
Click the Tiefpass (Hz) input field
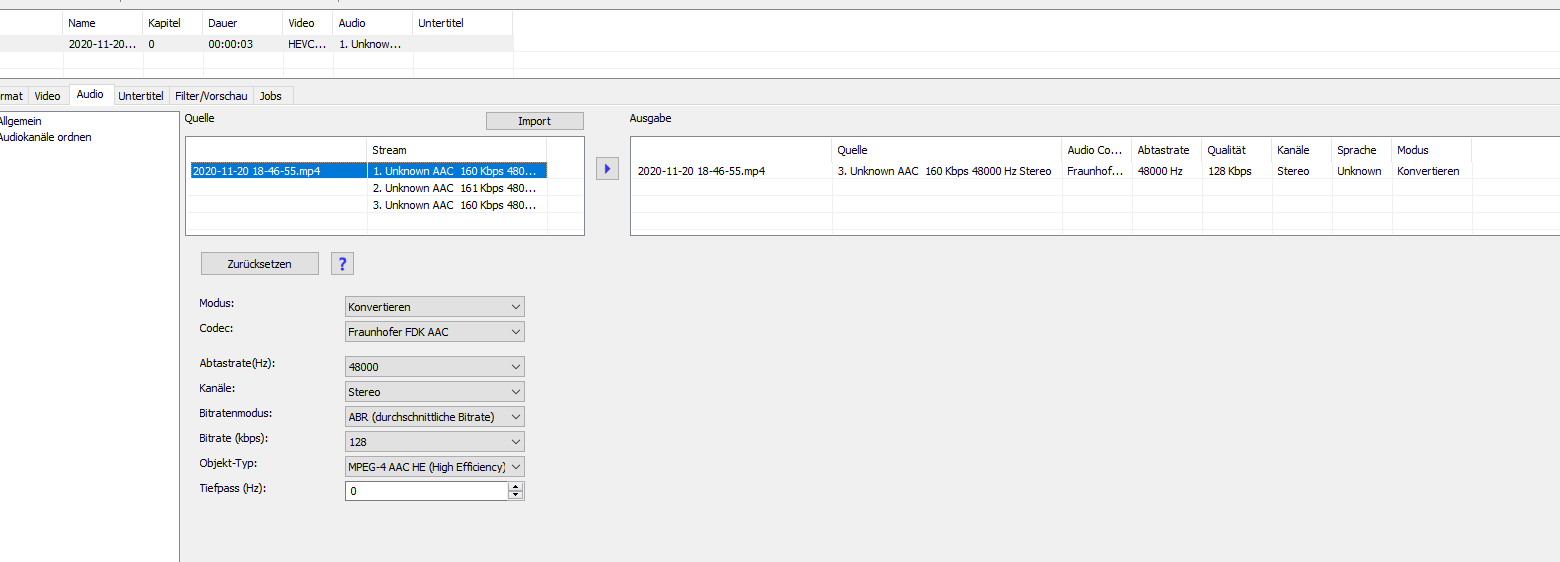click(x=427, y=491)
